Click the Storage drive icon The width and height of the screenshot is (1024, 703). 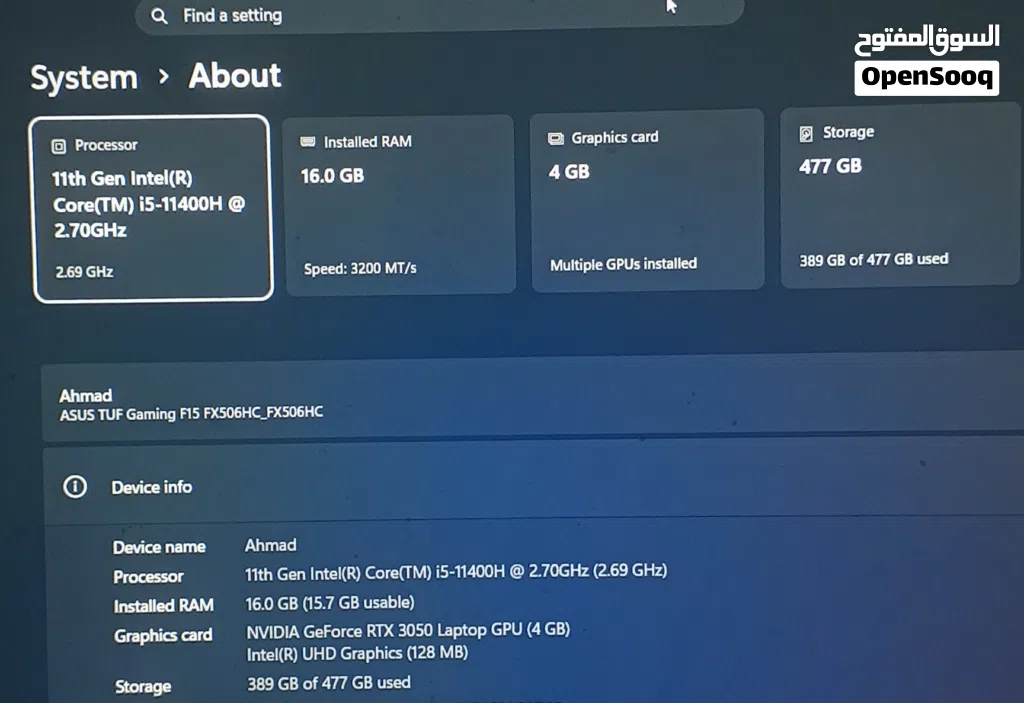[x=806, y=134]
